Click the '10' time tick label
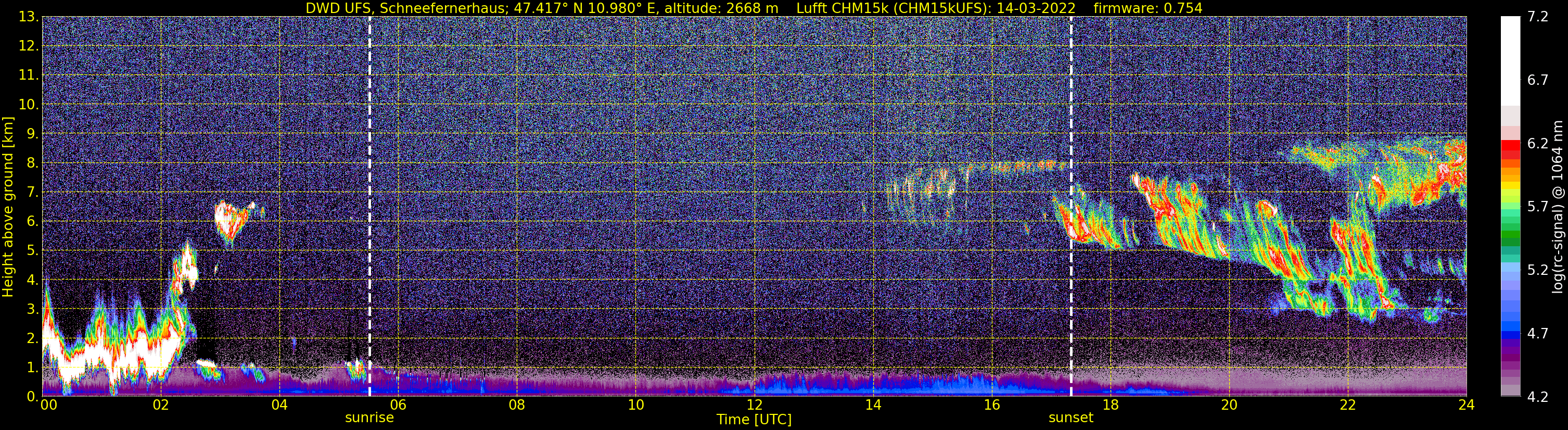 pos(635,405)
